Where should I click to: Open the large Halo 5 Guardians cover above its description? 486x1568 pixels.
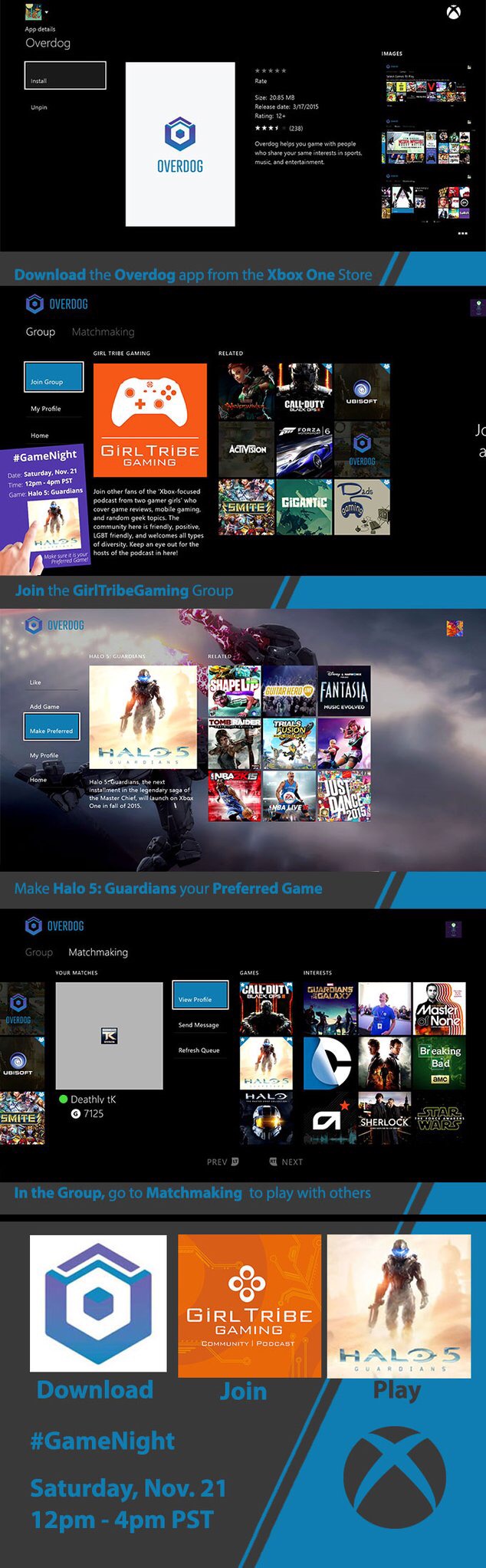click(143, 718)
